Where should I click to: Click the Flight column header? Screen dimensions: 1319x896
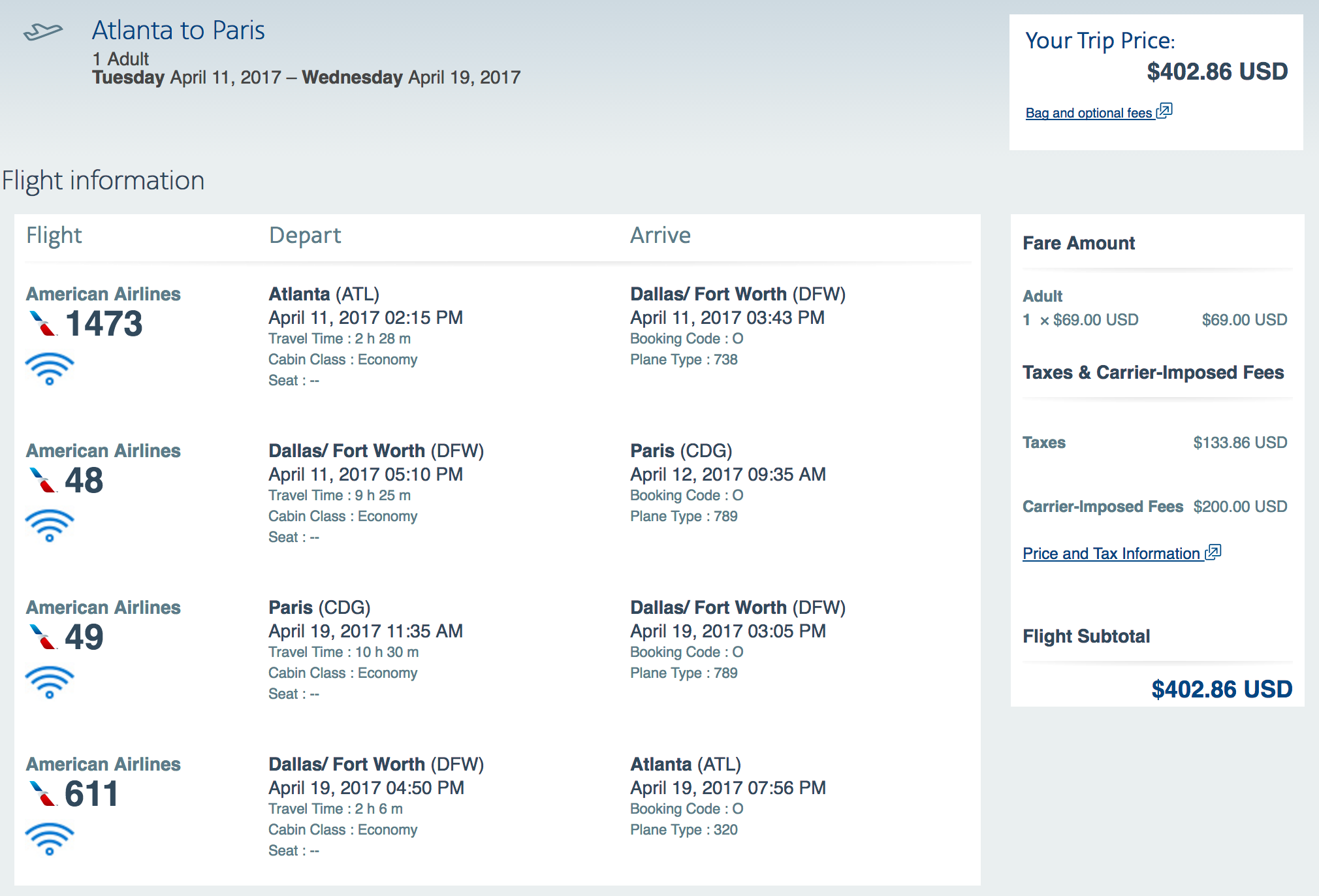[x=54, y=235]
